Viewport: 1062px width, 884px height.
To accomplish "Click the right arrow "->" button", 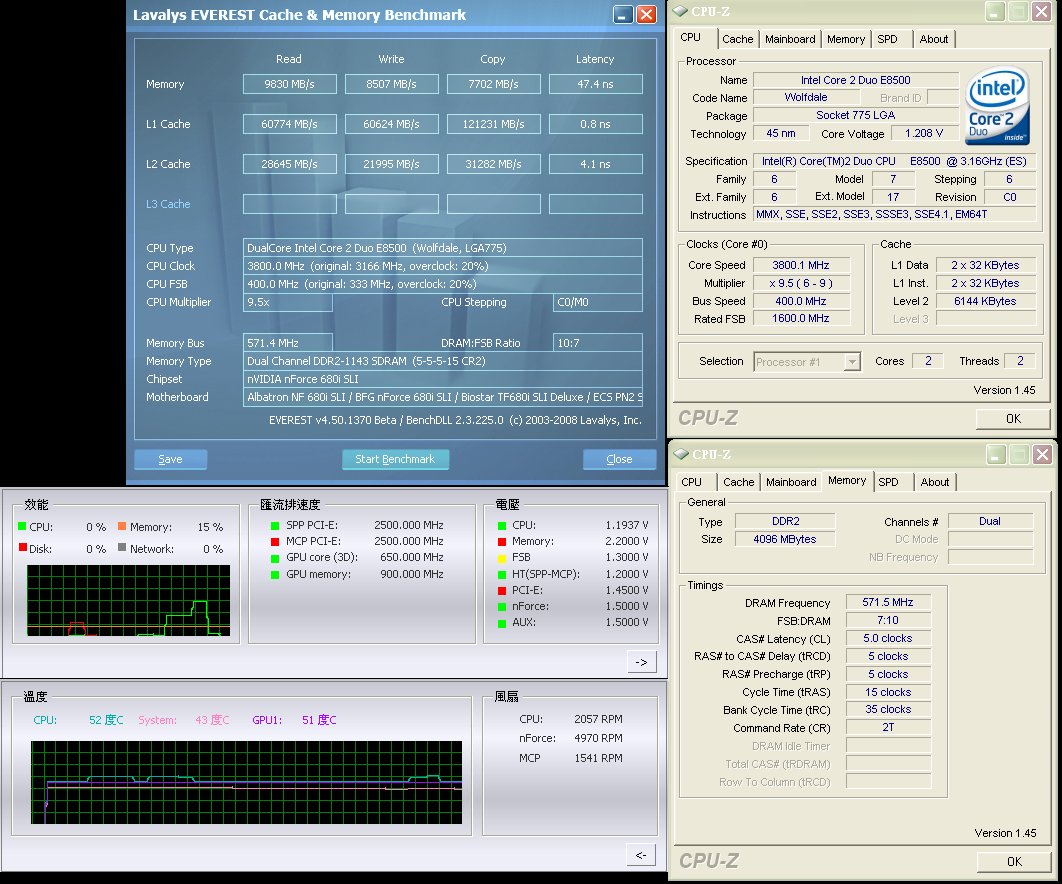I will click(641, 662).
